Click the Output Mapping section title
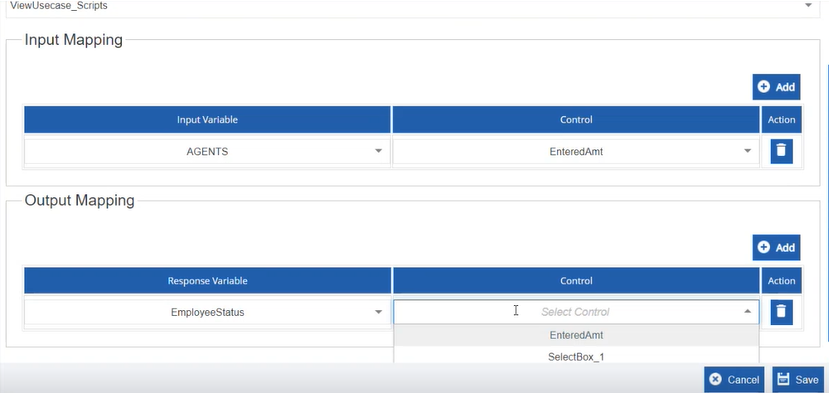829x393 pixels. pos(79,200)
